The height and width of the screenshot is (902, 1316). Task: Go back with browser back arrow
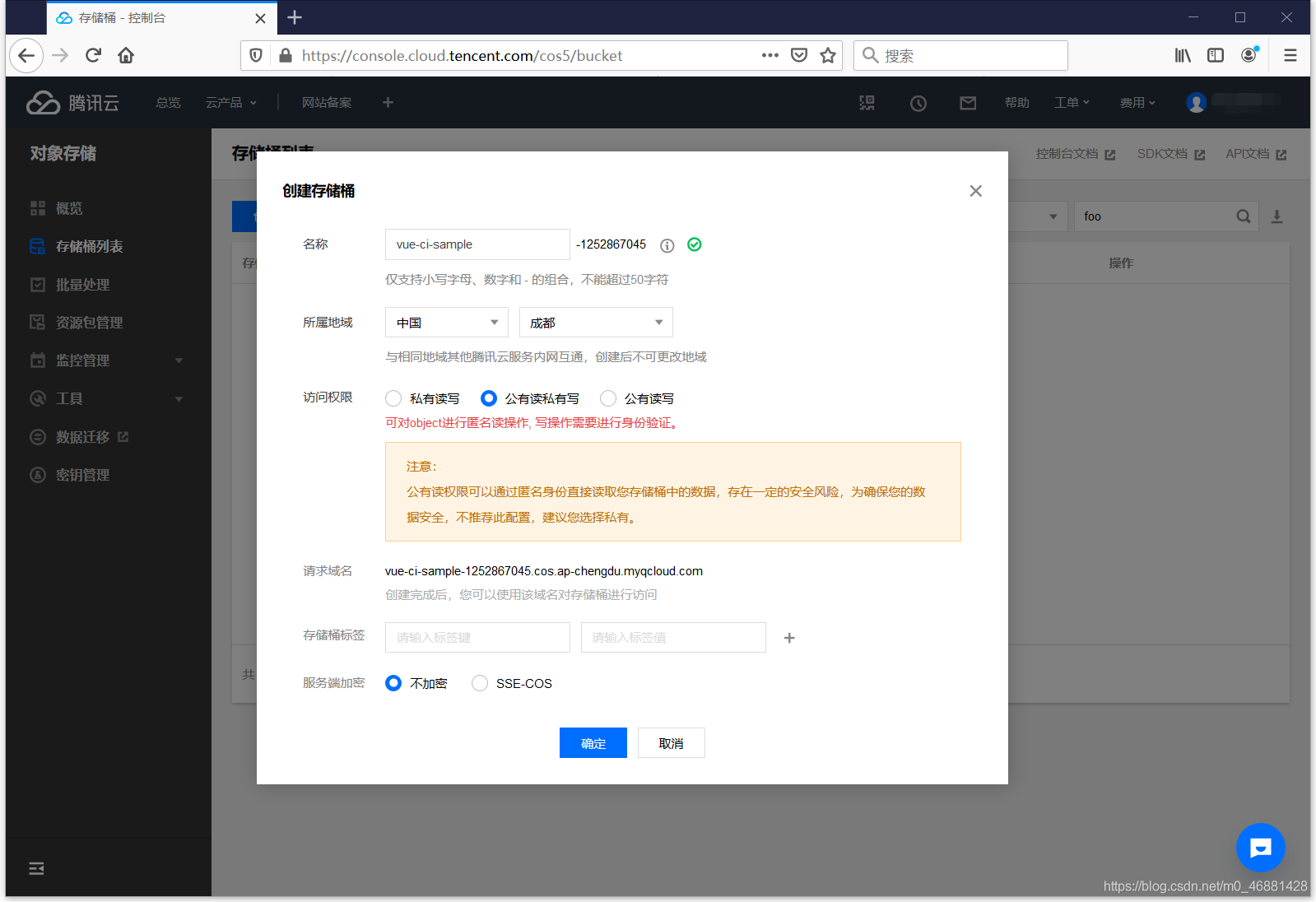pos(26,55)
